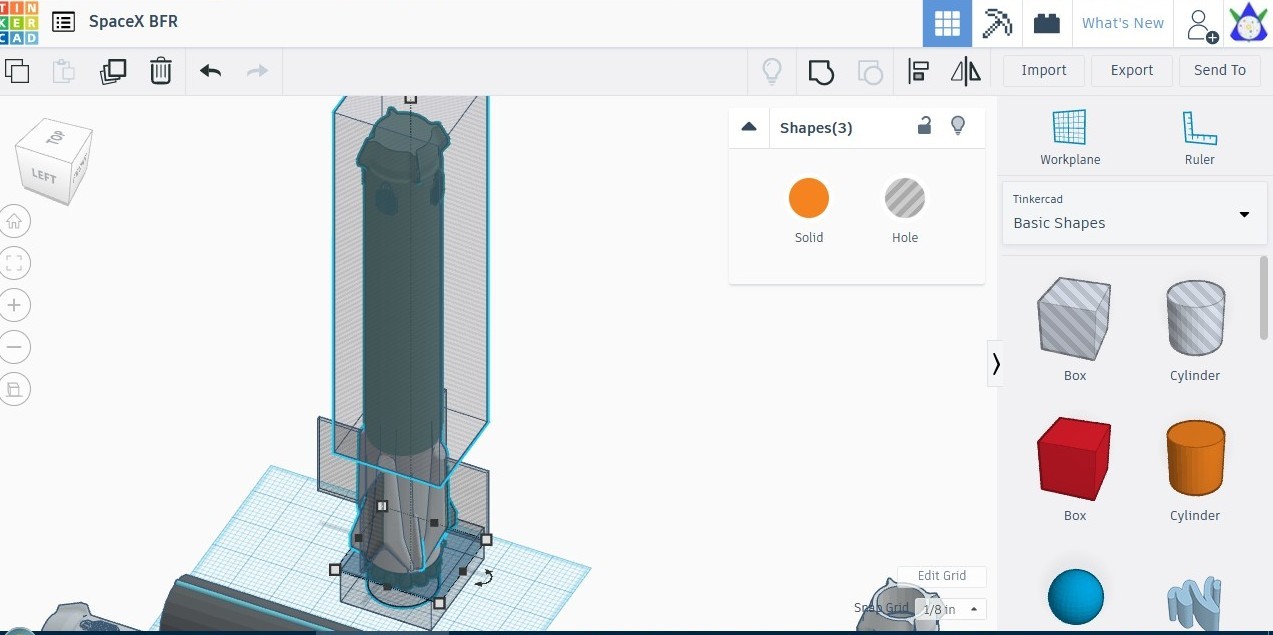Viewport: 1273px width, 635px height.
Task: Click the Home view icon
Action: click(x=15, y=221)
